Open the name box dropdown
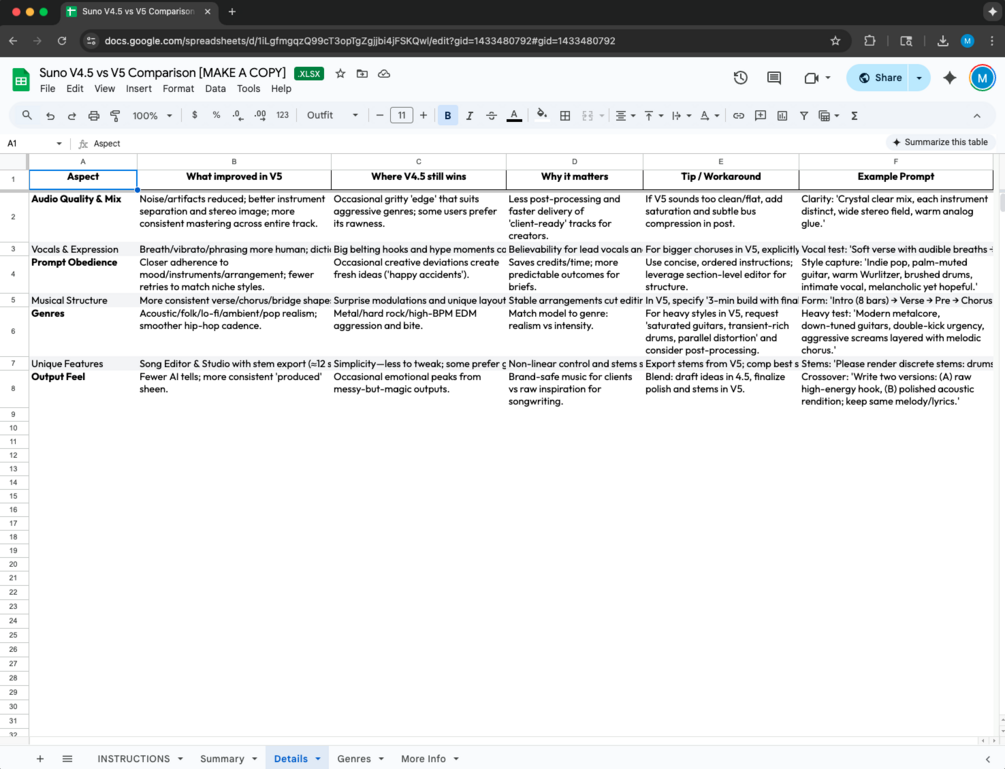1005x769 pixels. 59,144
